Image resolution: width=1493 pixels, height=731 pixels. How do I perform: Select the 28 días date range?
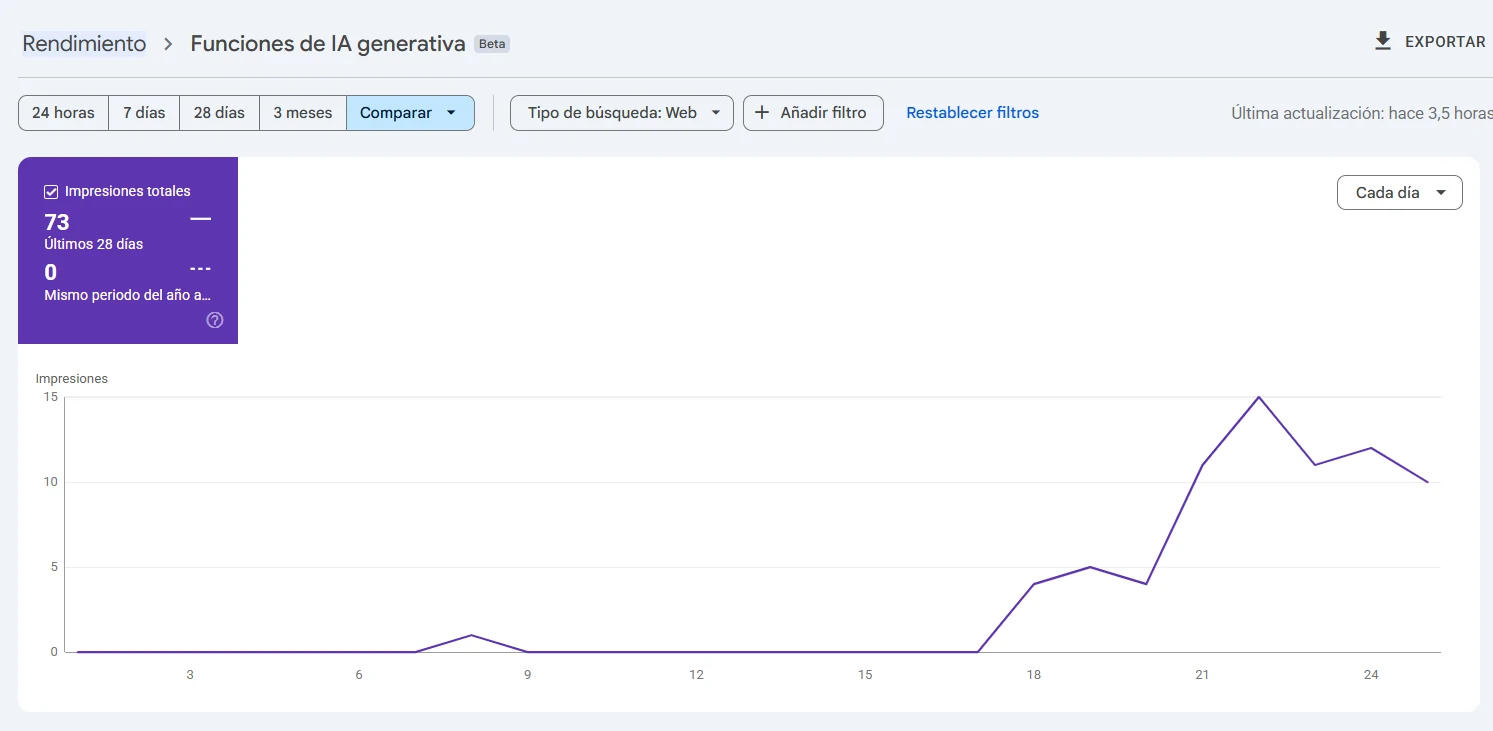tap(219, 113)
